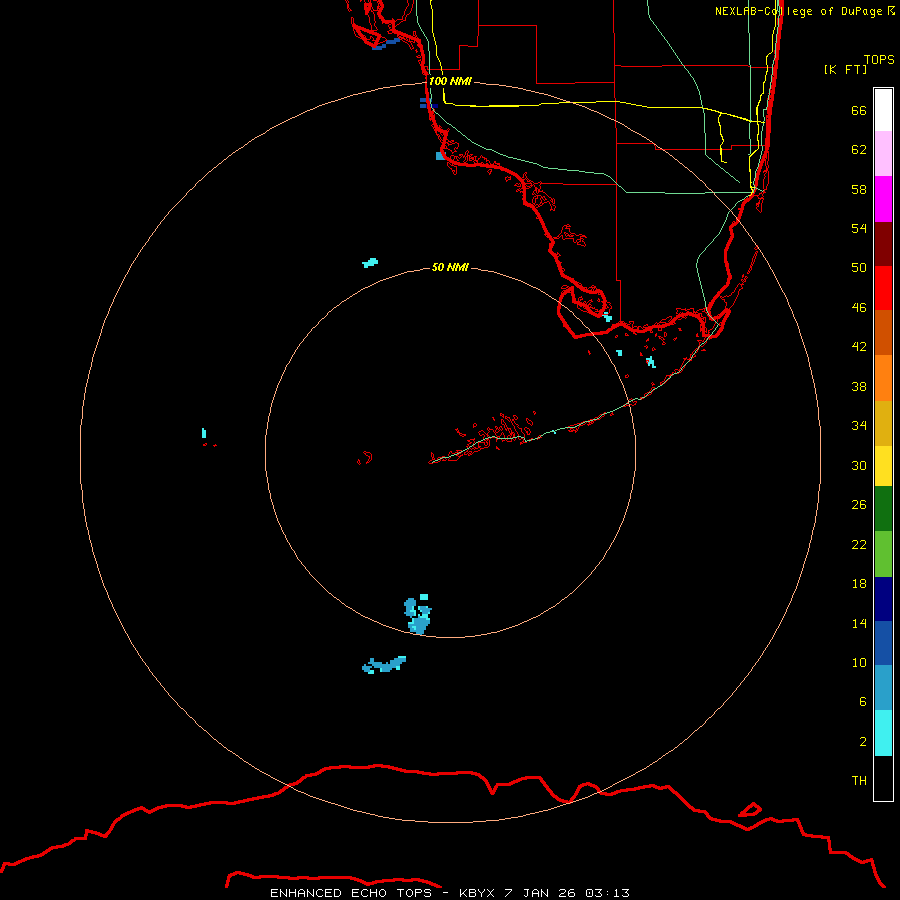The width and height of the screenshot is (900, 900).
Task: Click the '54' legend scale number
Action: click(859, 228)
